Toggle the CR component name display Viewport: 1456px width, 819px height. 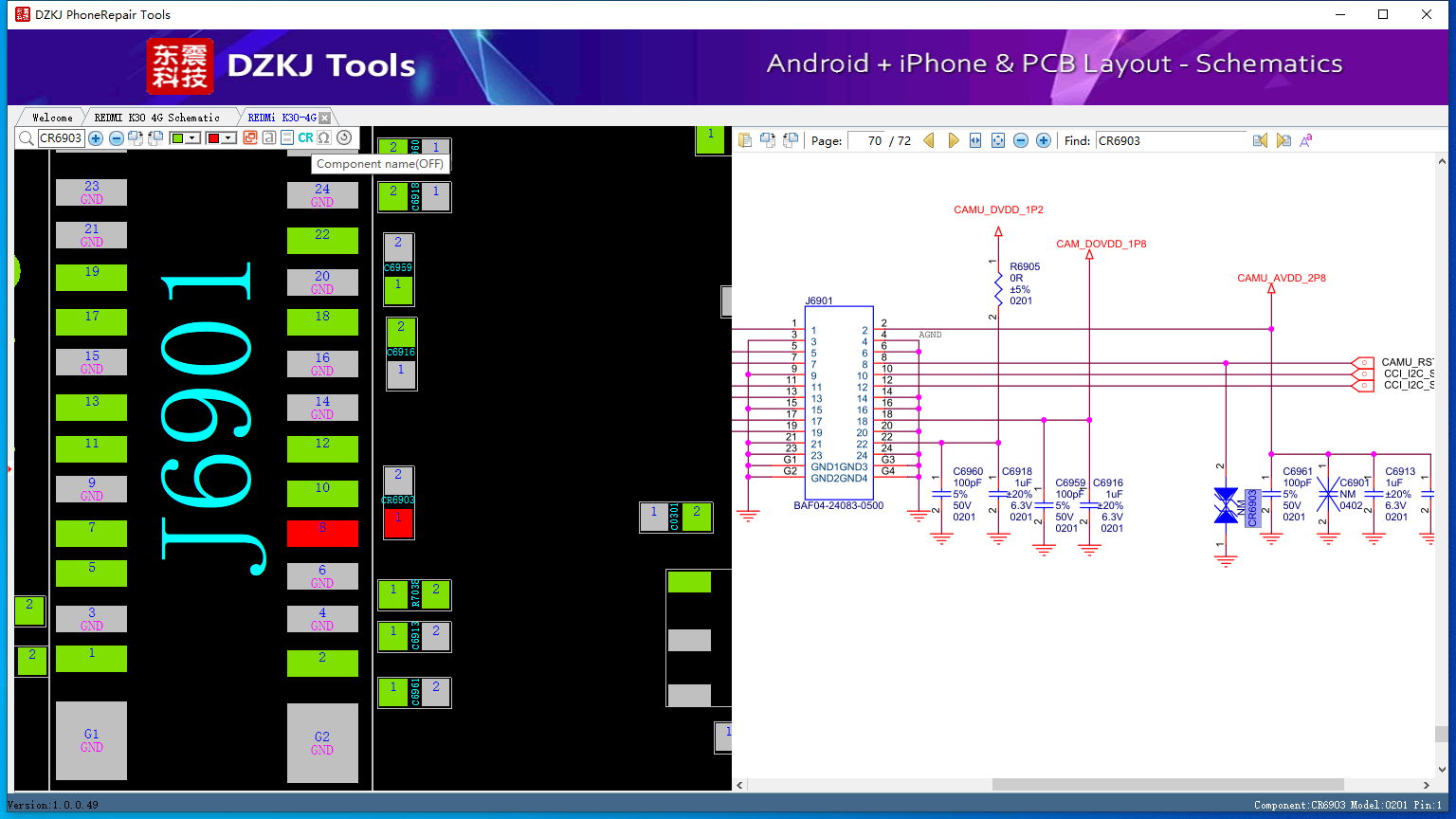point(305,138)
